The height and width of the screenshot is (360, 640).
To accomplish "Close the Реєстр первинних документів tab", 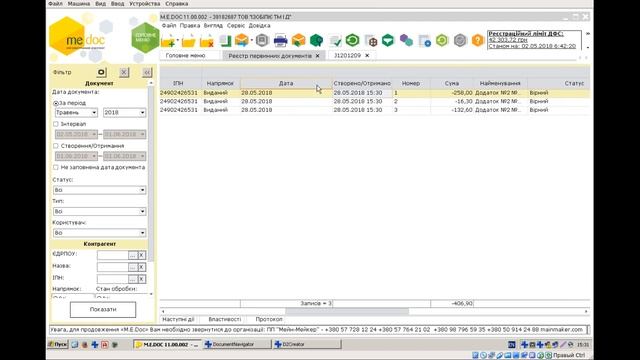I will click(318, 56).
